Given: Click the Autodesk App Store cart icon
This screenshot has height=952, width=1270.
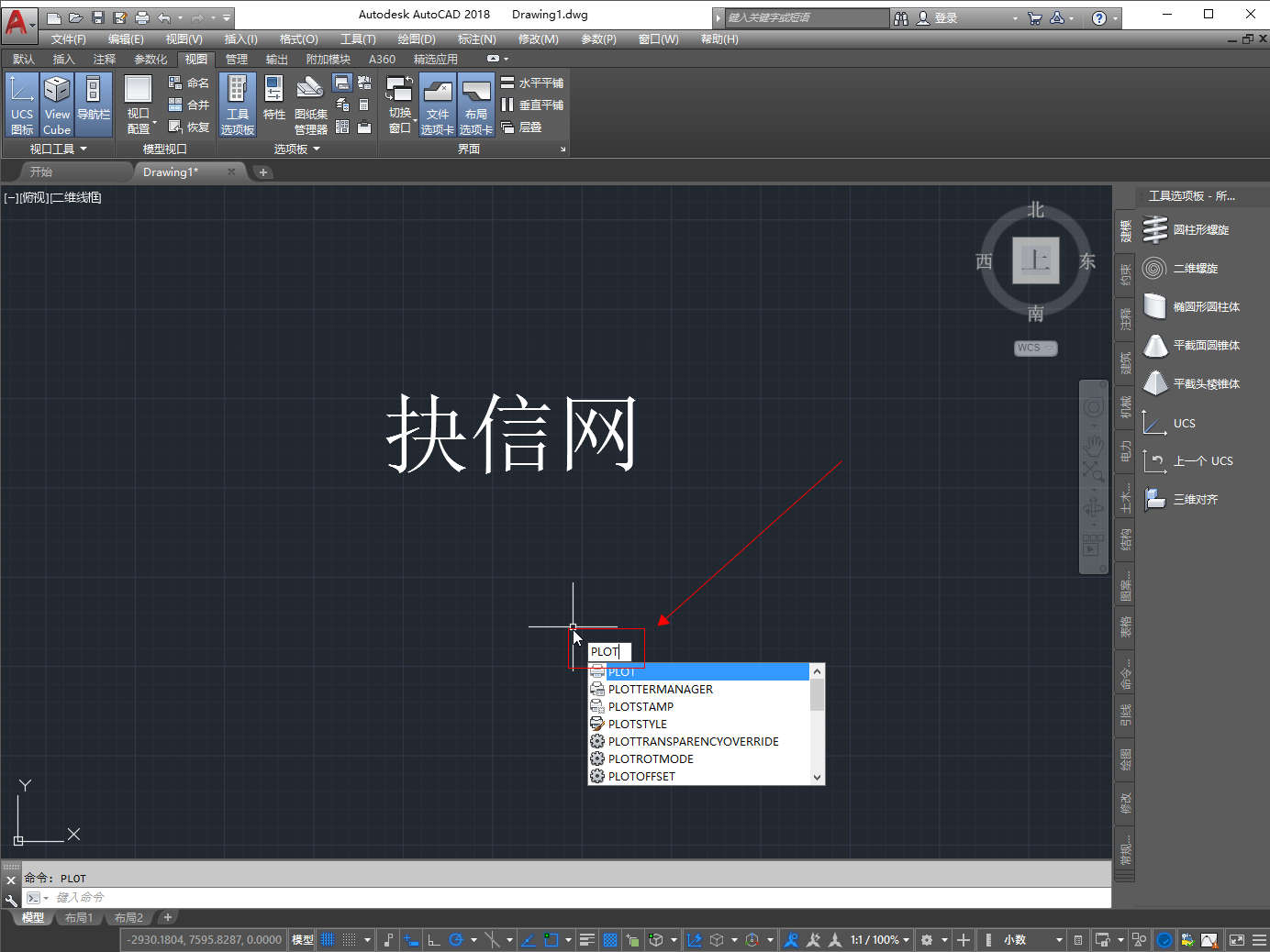Looking at the screenshot, I should pyautogui.click(x=1035, y=17).
